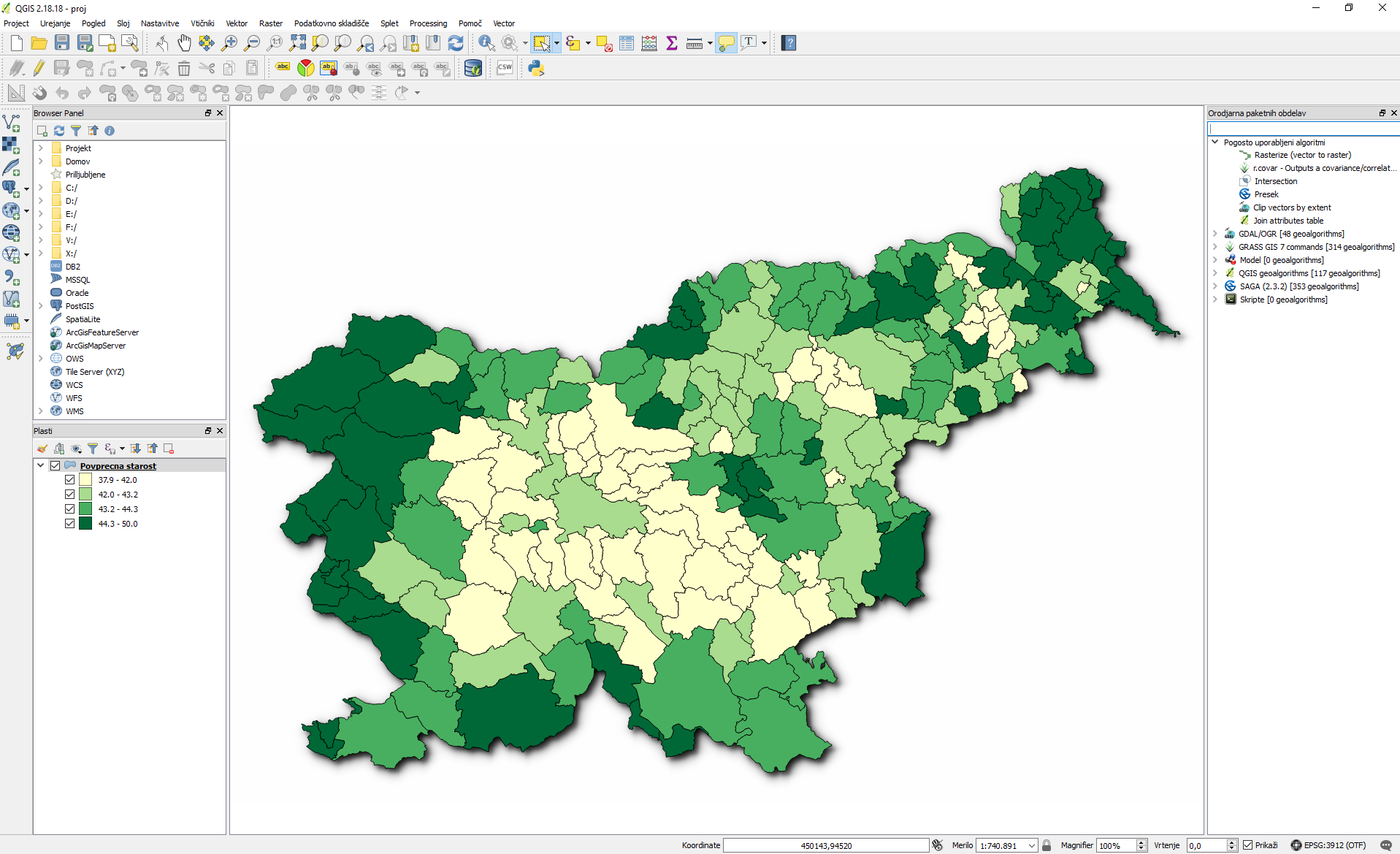
Task: Open the Raster menu
Action: click(x=270, y=23)
